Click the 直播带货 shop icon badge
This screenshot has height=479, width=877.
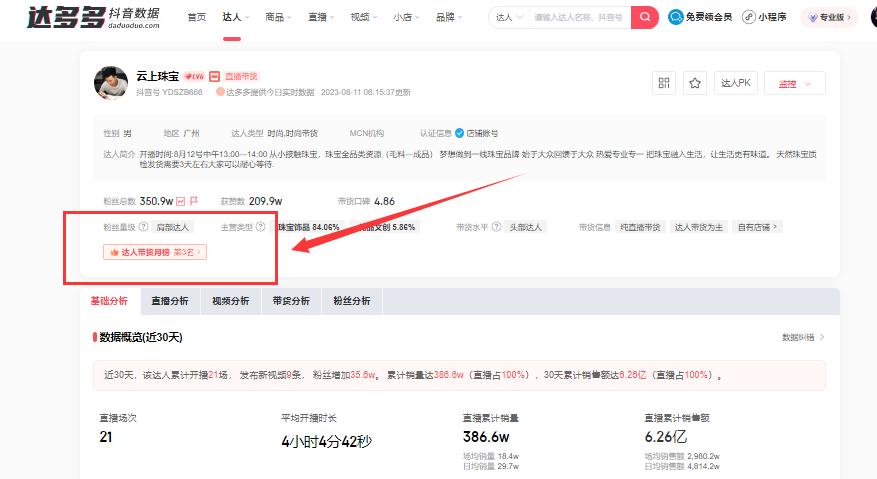click(x=214, y=76)
